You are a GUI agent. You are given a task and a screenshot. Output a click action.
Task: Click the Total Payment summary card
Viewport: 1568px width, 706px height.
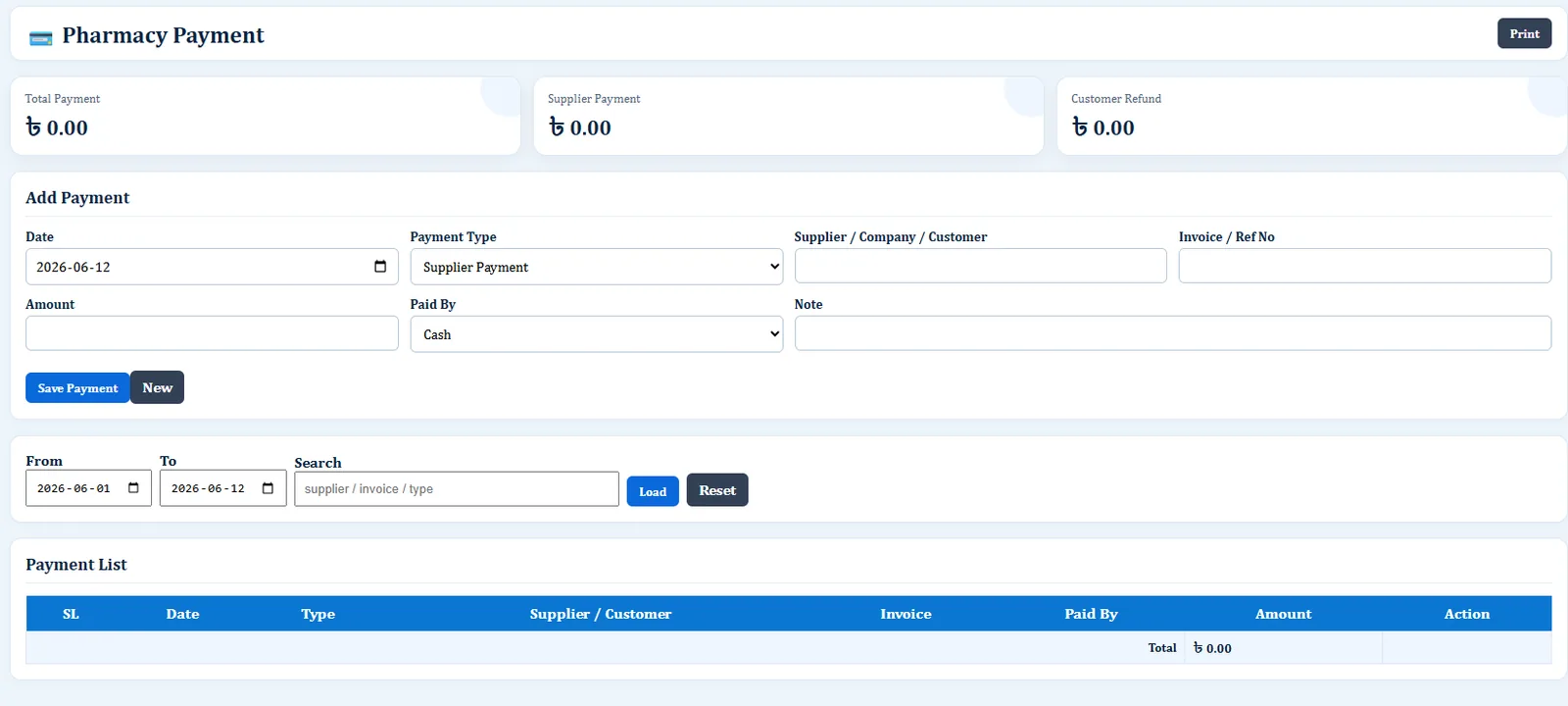(x=265, y=116)
